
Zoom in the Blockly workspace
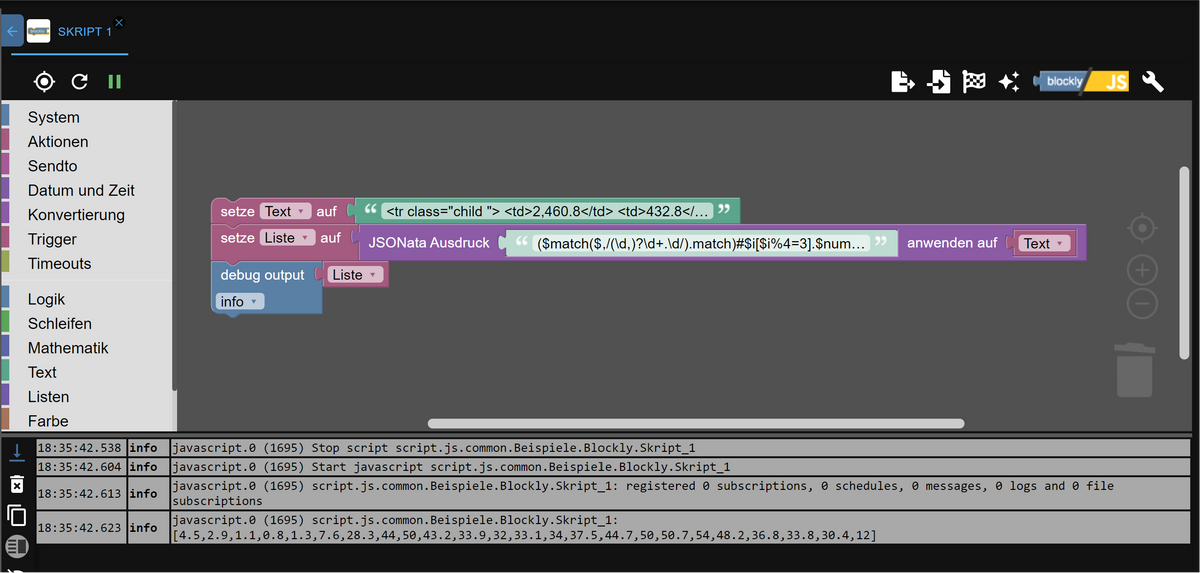[x=1142, y=270]
